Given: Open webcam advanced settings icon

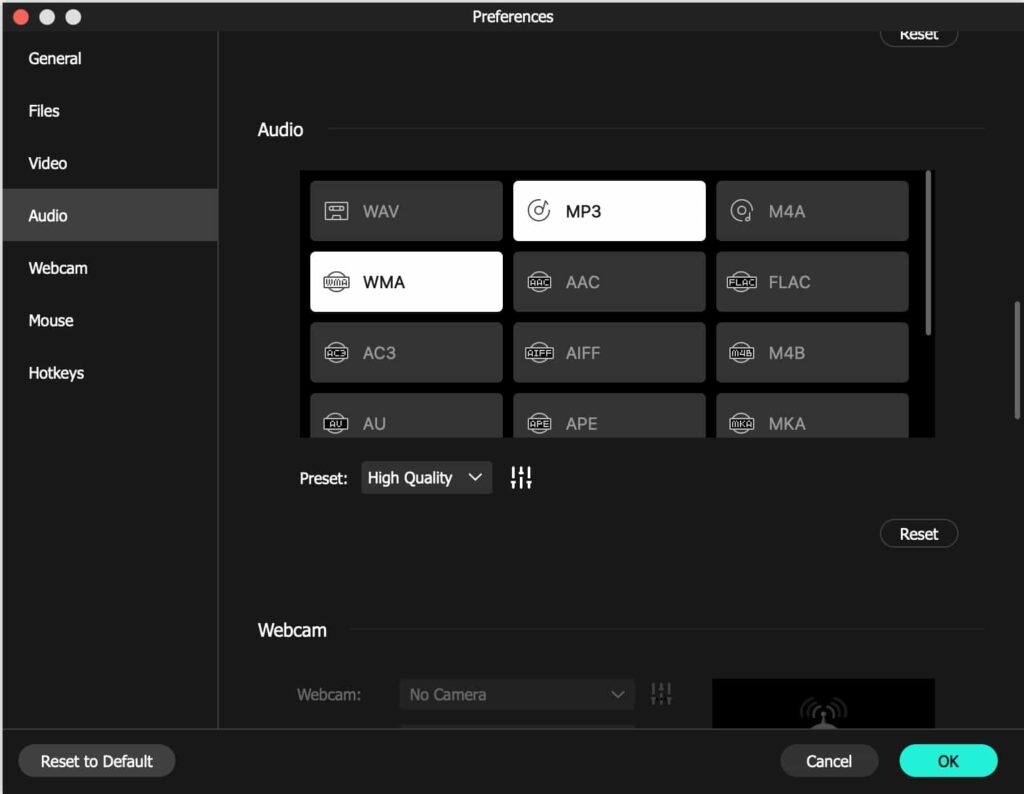Looking at the screenshot, I should 660,693.
